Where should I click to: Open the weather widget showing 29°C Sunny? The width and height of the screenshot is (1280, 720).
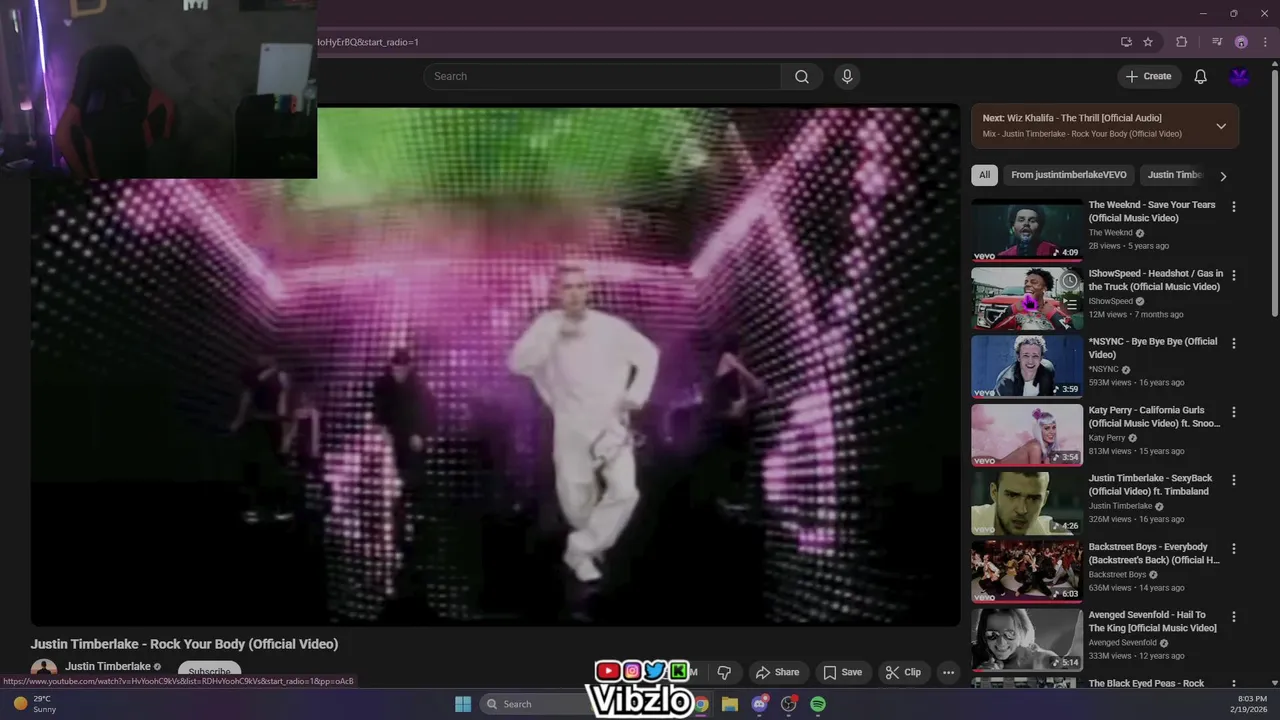pos(34,704)
